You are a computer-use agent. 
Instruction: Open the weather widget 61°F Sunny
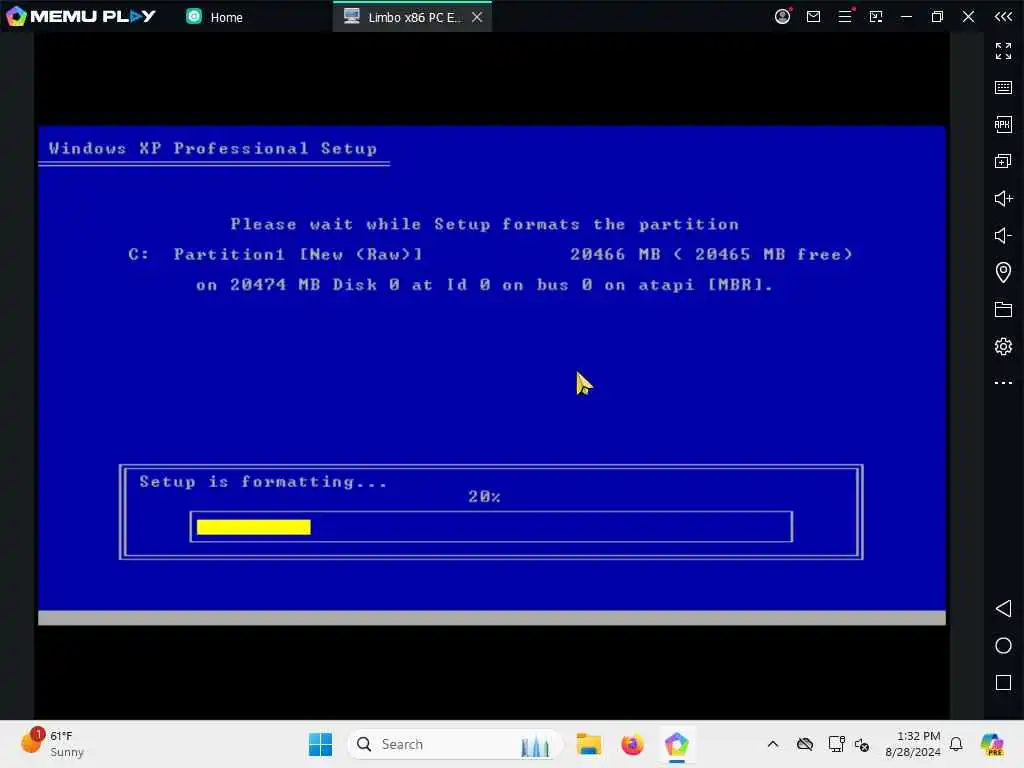(52, 744)
